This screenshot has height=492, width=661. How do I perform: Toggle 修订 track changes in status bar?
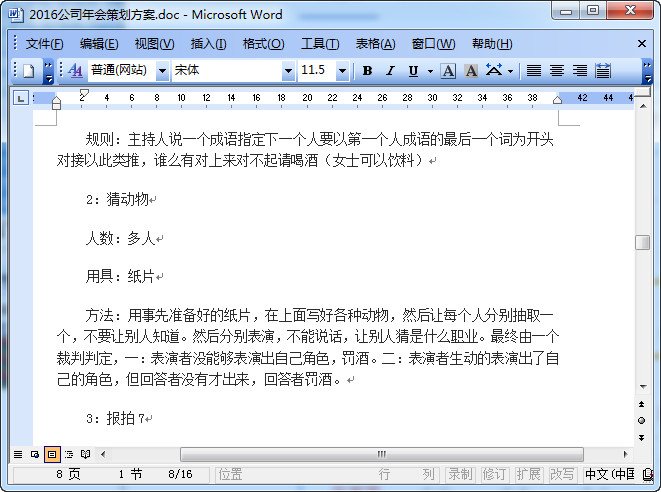point(494,474)
